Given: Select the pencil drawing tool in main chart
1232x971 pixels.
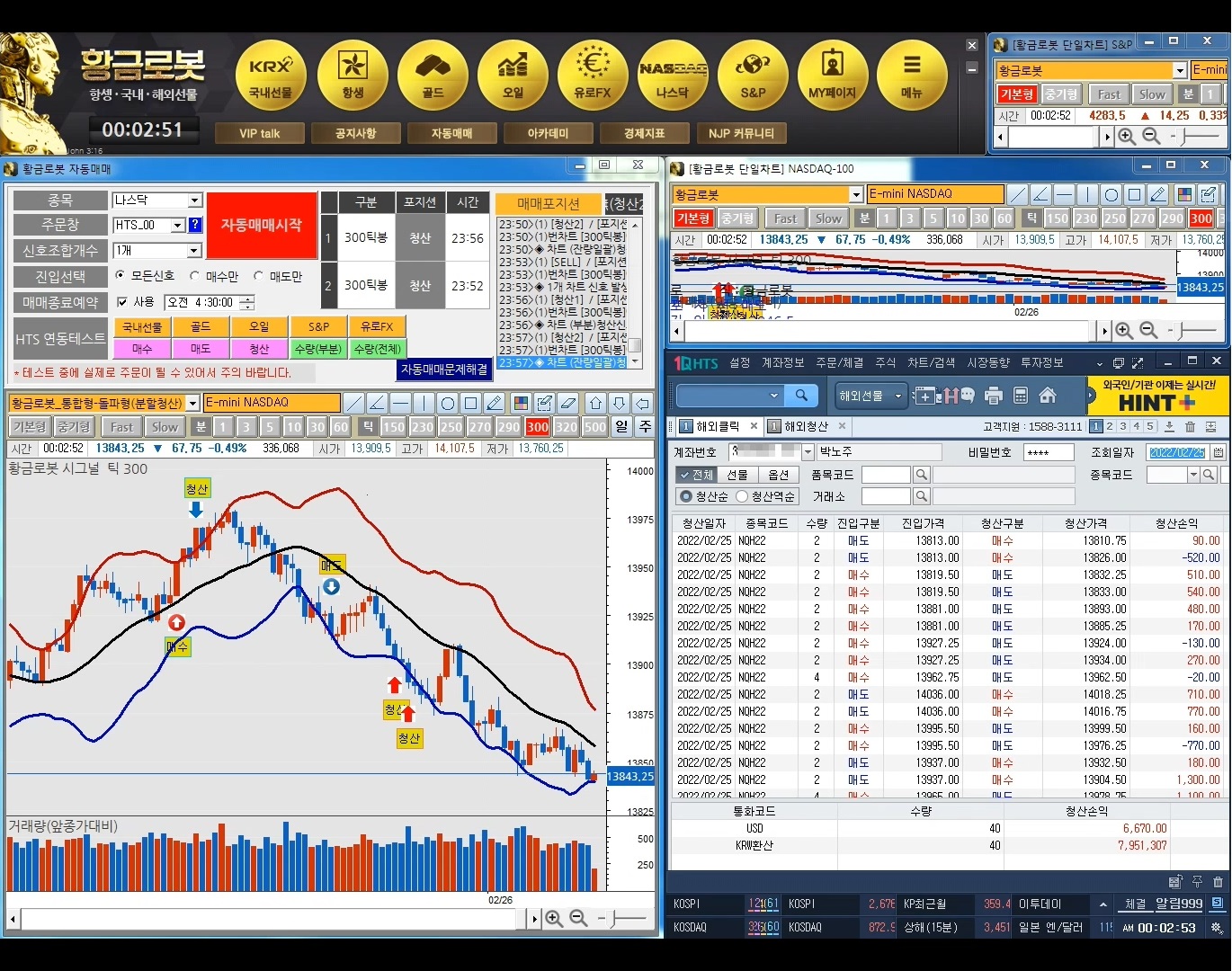Looking at the screenshot, I should [495, 403].
